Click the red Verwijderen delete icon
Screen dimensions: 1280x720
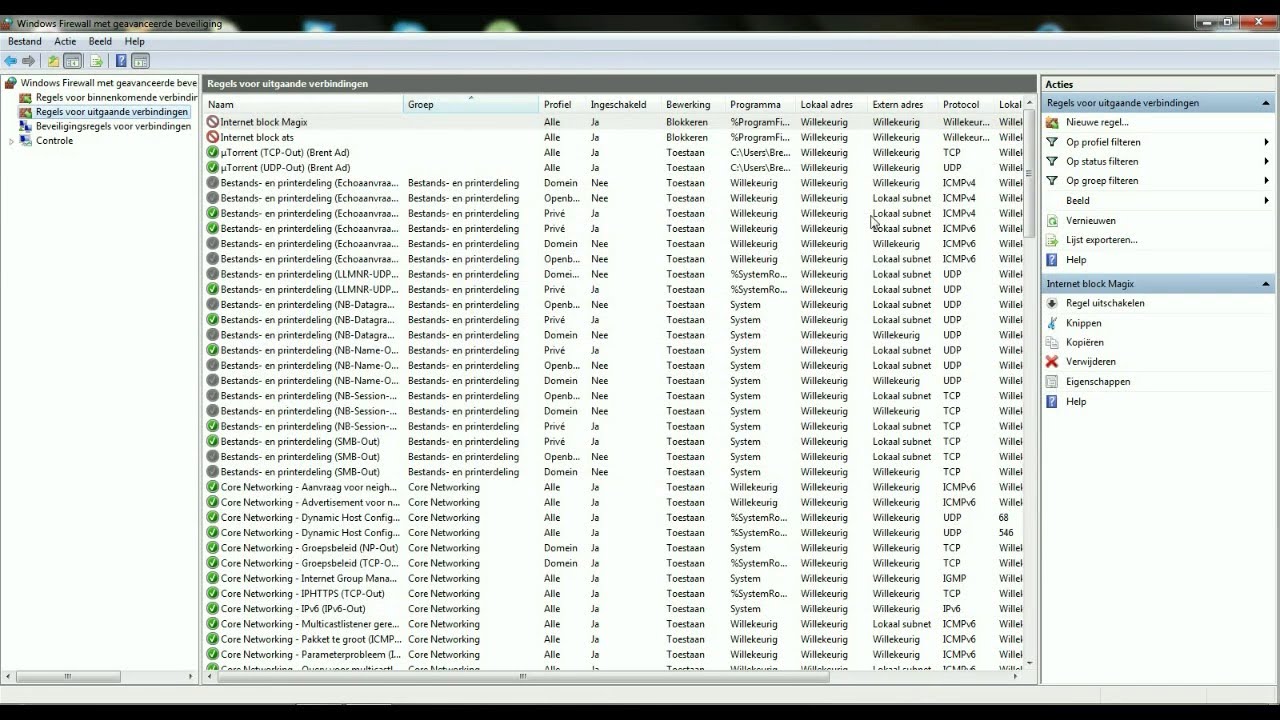[x=1052, y=362]
